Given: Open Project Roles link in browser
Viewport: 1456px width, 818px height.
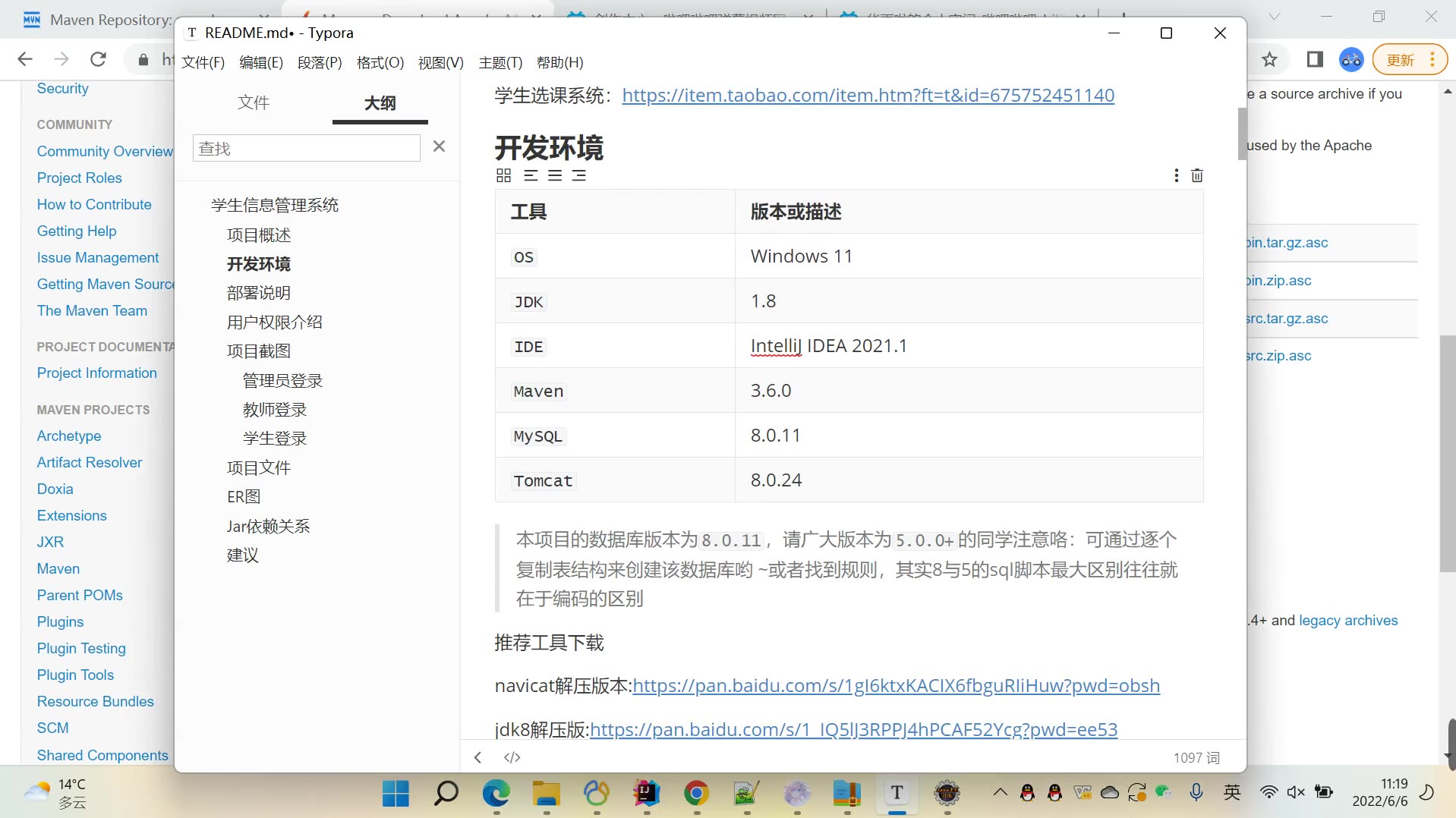Looking at the screenshot, I should [x=80, y=178].
